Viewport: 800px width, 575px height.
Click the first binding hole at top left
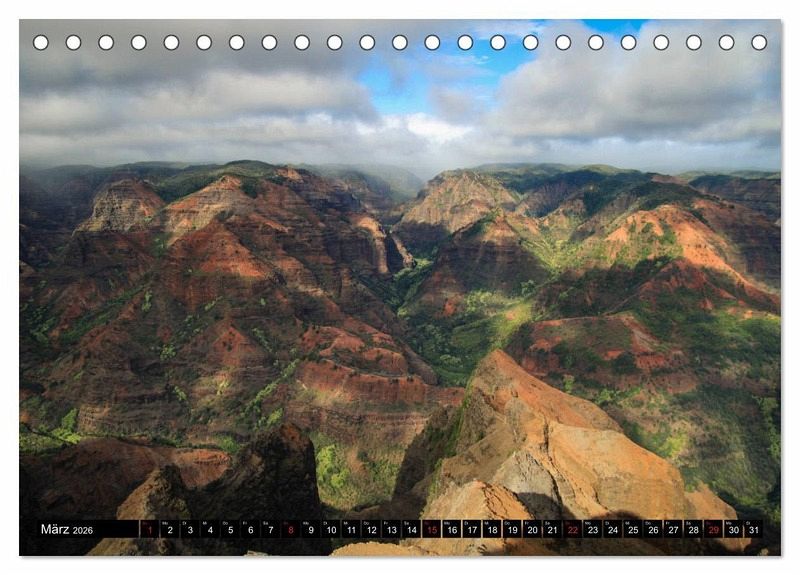(41, 42)
